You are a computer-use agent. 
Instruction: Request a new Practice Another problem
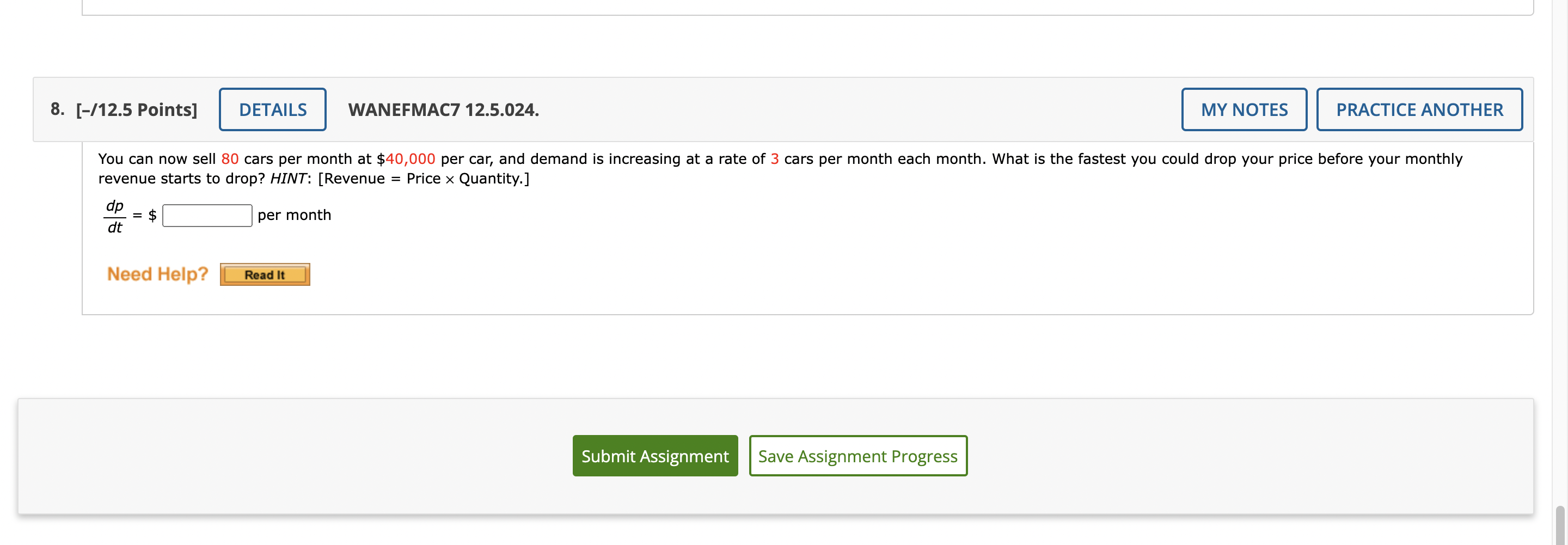tap(1419, 109)
